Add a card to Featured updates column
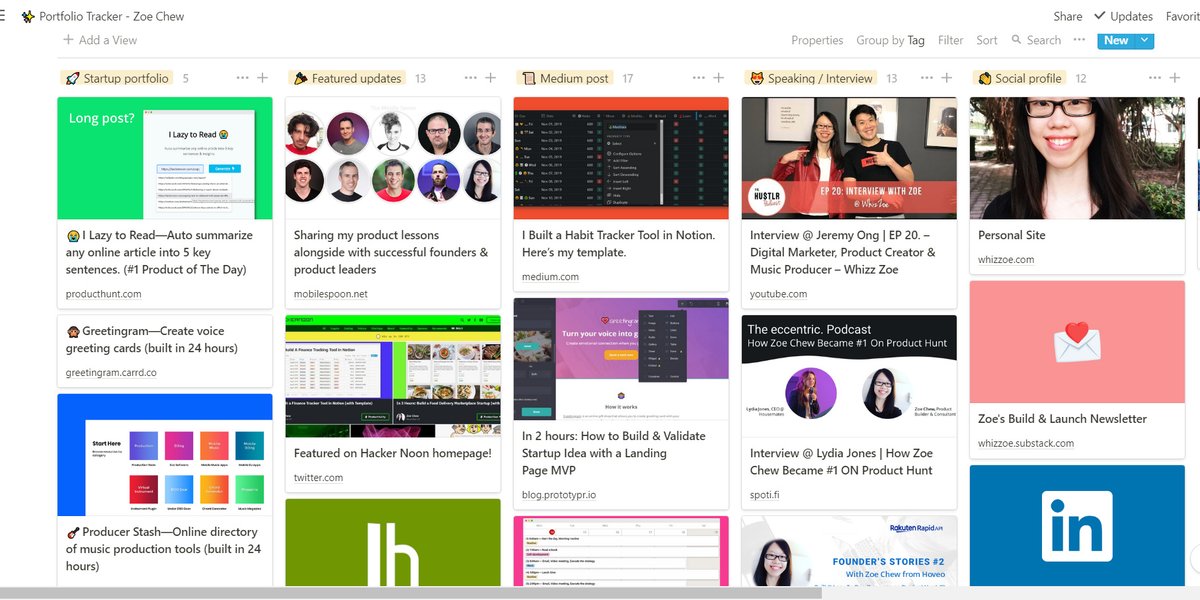The width and height of the screenshot is (1200, 600). click(490, 78)
